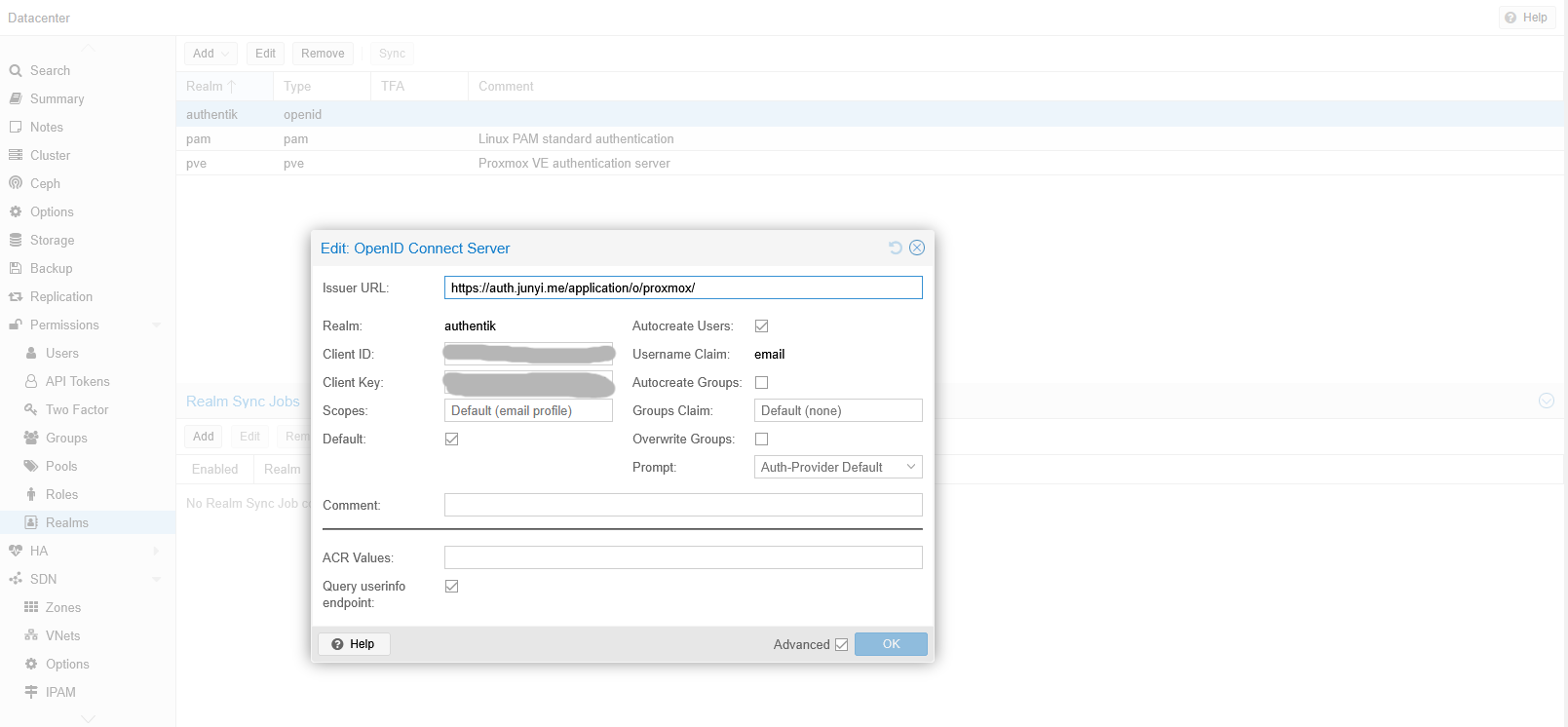Click the Issuer URL input field
Screen dimensions: 1568x727
(683, 287)
